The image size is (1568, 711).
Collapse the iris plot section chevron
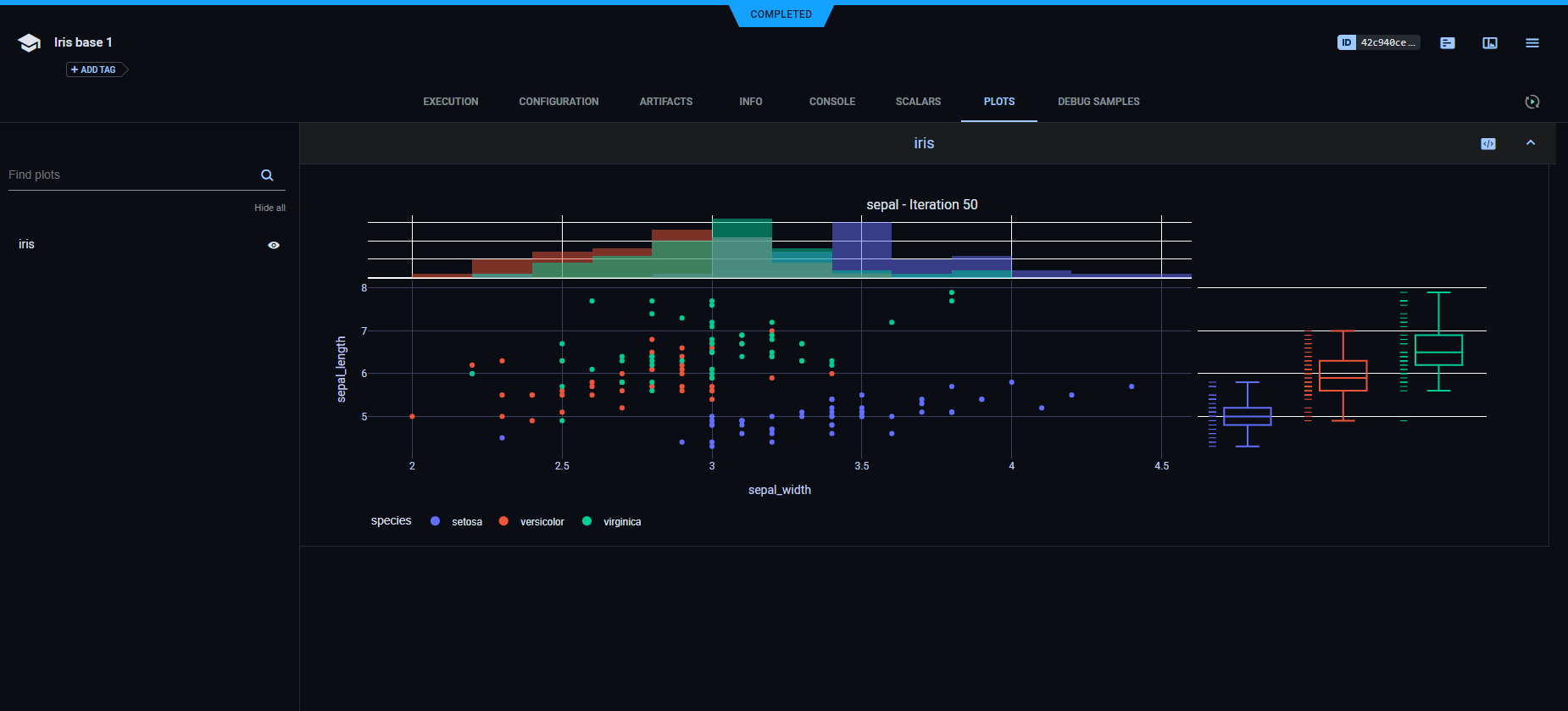click(x=1530, y=143)
